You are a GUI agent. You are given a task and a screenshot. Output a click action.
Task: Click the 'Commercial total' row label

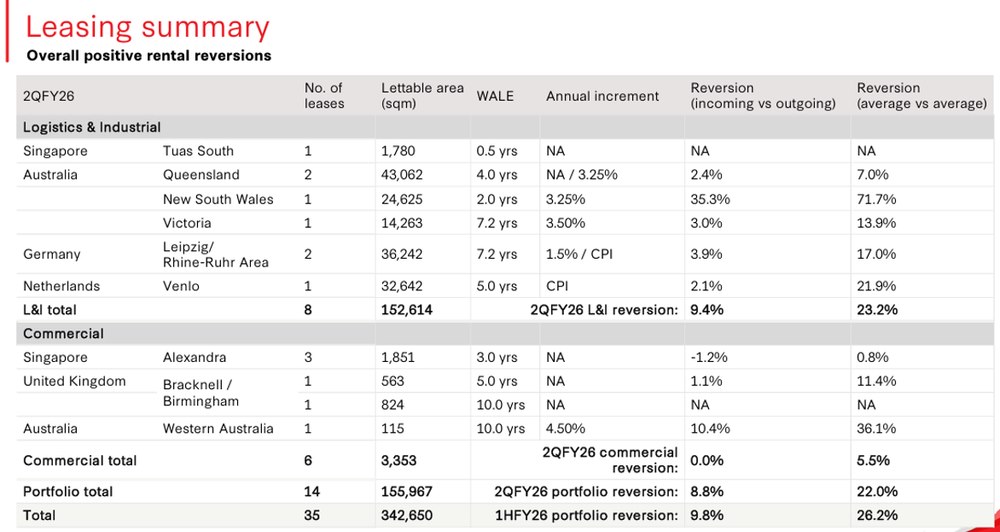(x=80, y=461)
